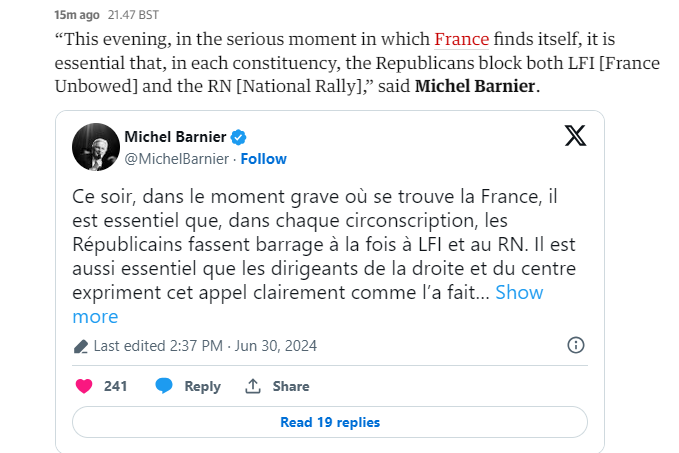Follow Michel Barnier on X

click(264, 159)
